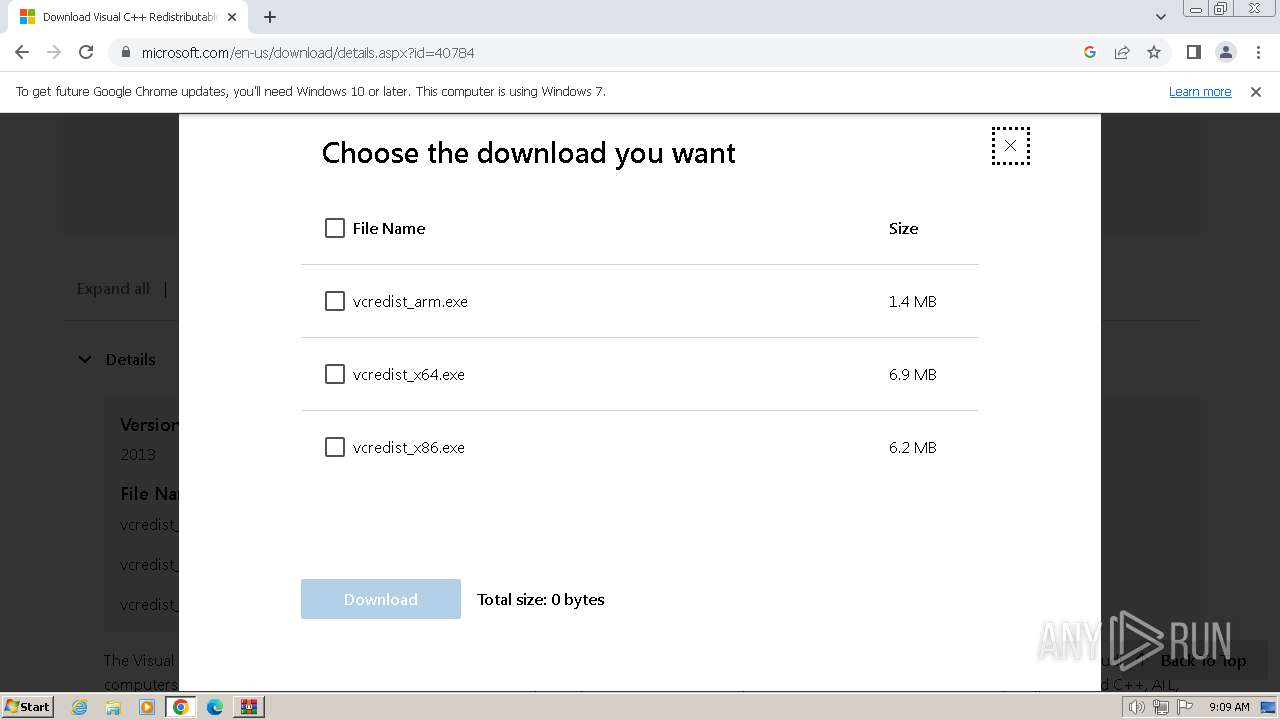1280x720 pixels.
Task: Check the vcredist_arm.exe checkbox
Action: coord(335,301)
